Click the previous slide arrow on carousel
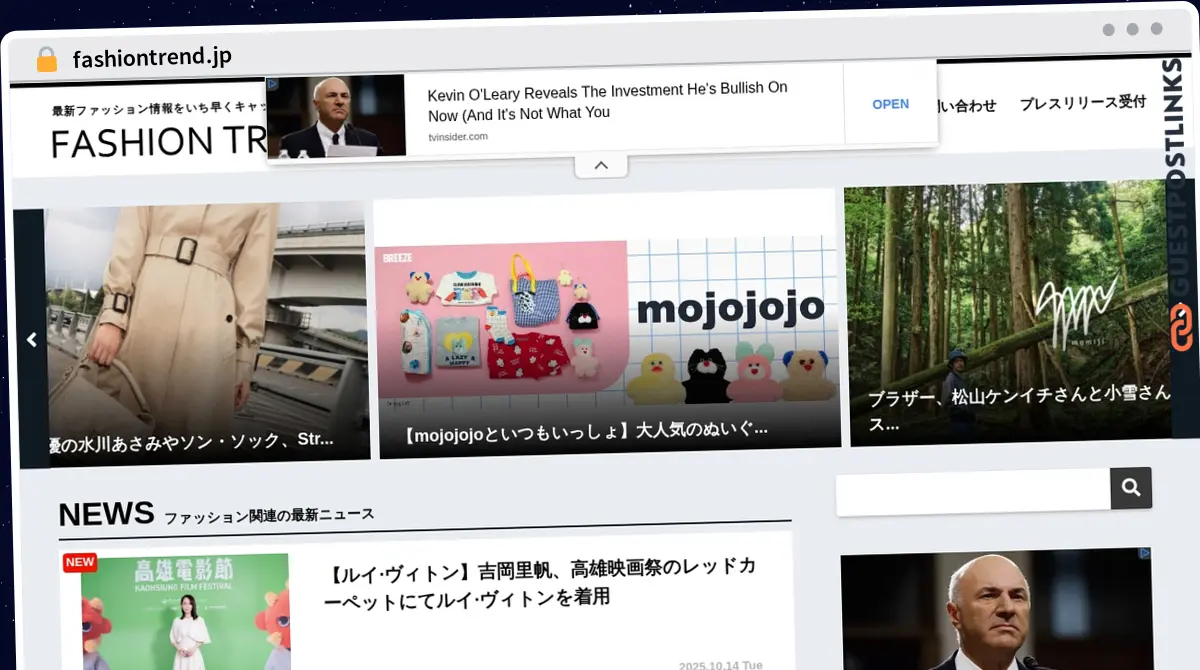Image resolution: width=1200 pixels, height=670 pixels. 31,340
